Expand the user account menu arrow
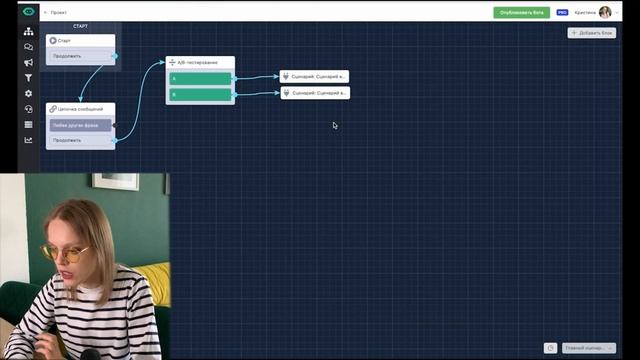Viewport: 640px width, 360px height. (x=616, y=13)
